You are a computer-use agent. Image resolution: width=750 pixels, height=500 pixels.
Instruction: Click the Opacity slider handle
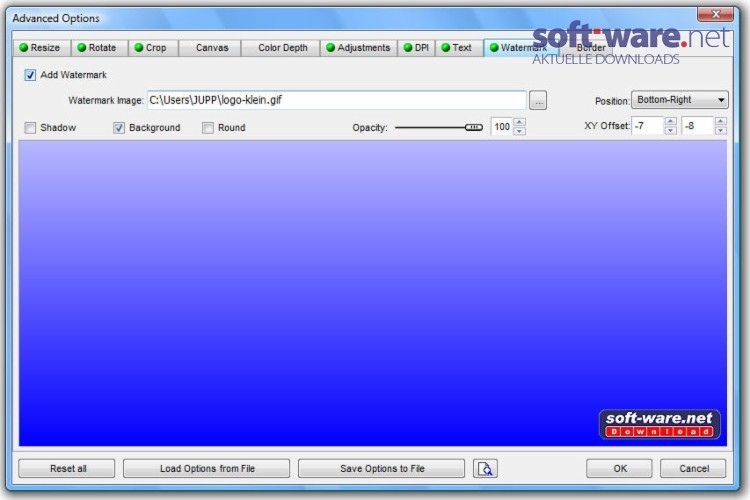(x=474, y=127)
